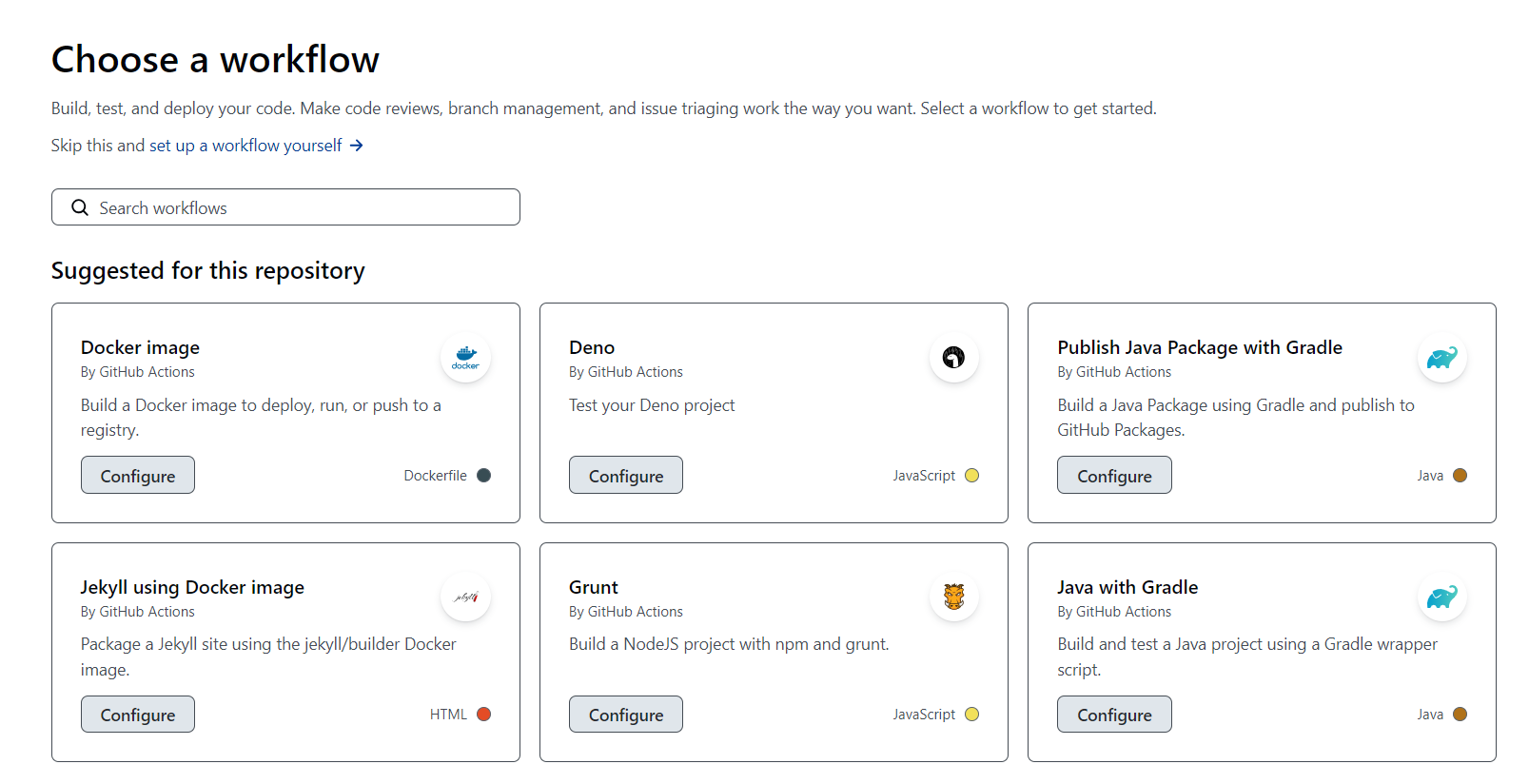
Task: Click Java label on Java with Gradle card
Action: [1430, 715]
